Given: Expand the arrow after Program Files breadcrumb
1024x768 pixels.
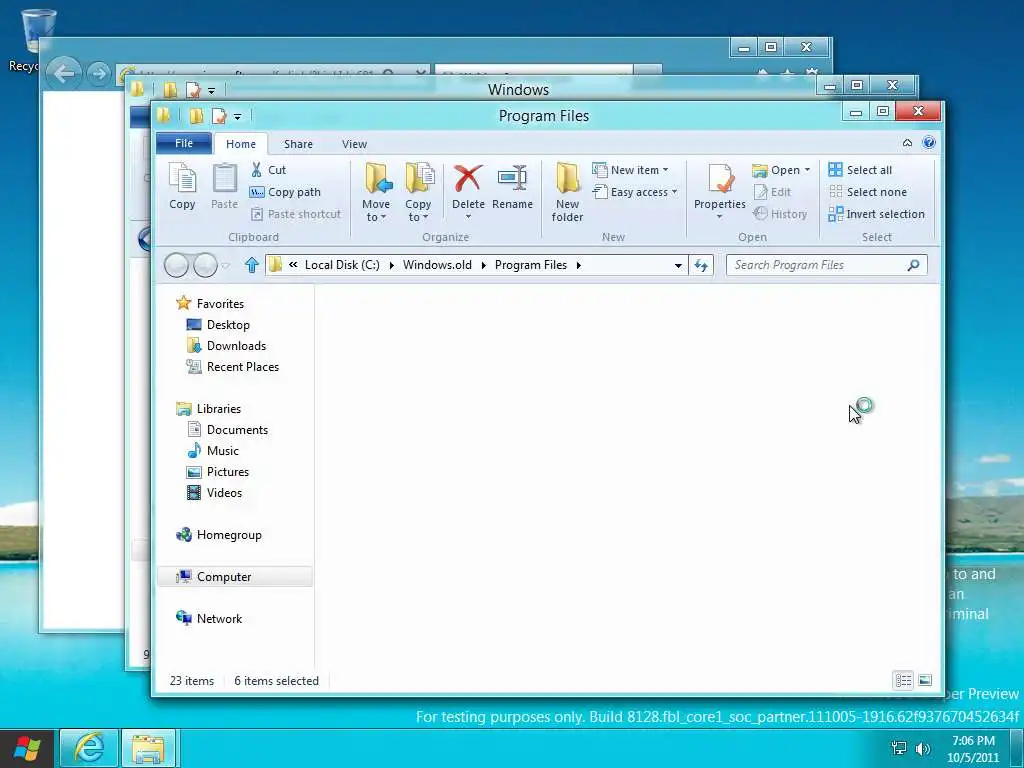Looking at the screenshot, I should [x=579, y=265].
